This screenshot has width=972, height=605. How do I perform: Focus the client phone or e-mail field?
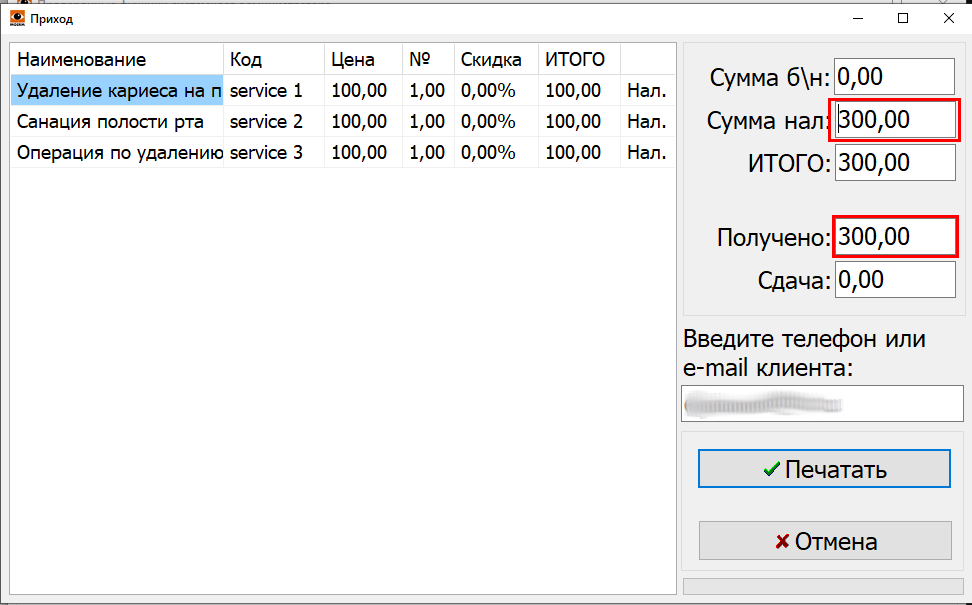822,404
